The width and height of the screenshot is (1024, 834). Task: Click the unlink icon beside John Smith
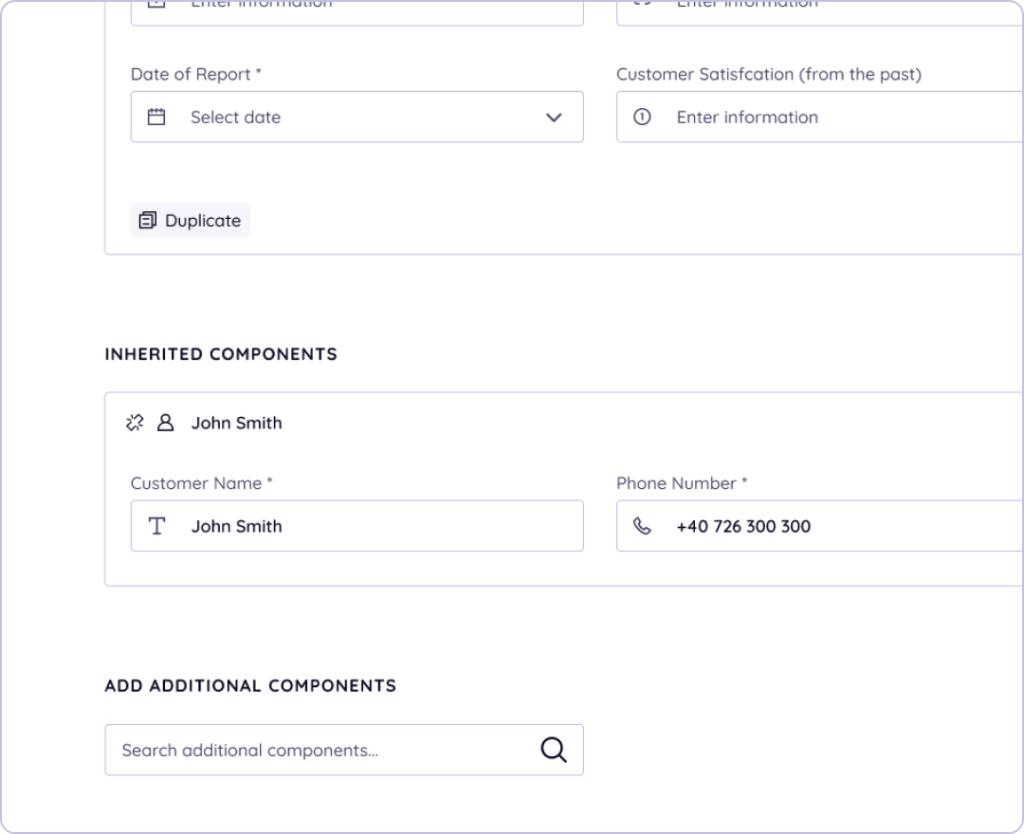pyautogui.click(x=135, y=423)
